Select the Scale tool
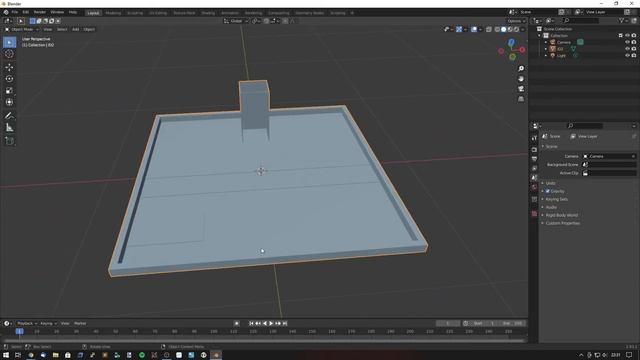 point(9,91)
